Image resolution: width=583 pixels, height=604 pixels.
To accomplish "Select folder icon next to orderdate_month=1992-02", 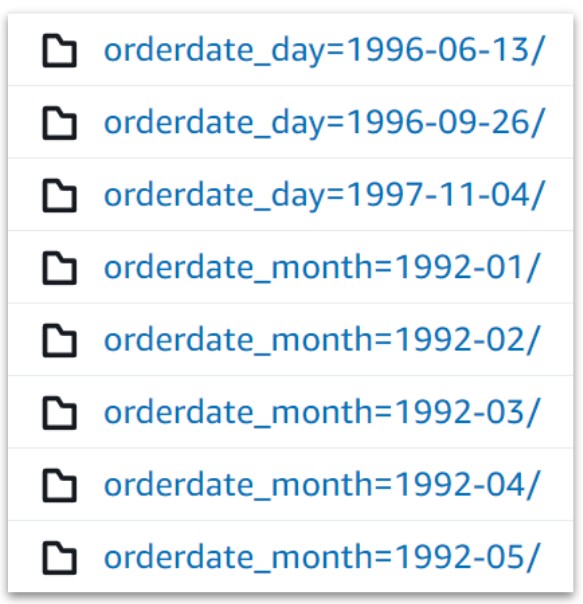I will point(59,340).
